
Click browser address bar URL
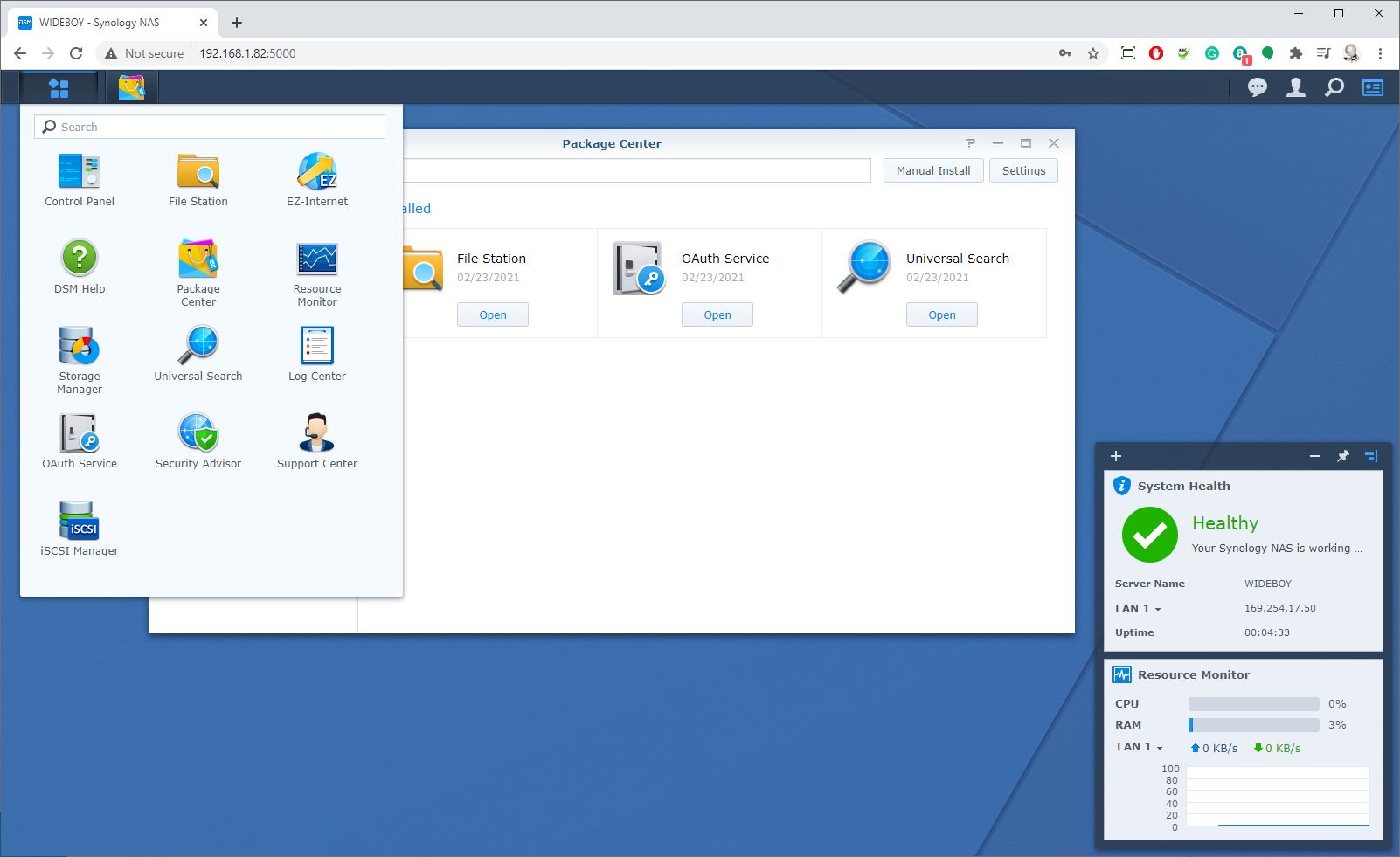point(247,53)
